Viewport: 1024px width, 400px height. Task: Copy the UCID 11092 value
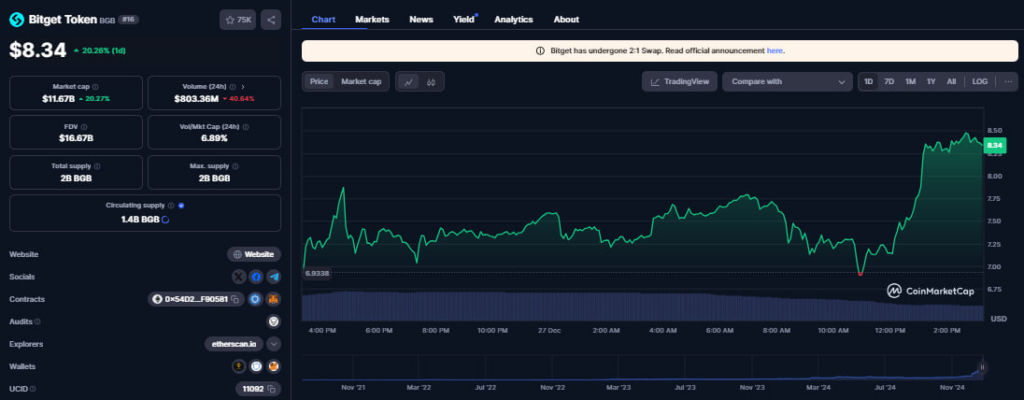point(271,389)
